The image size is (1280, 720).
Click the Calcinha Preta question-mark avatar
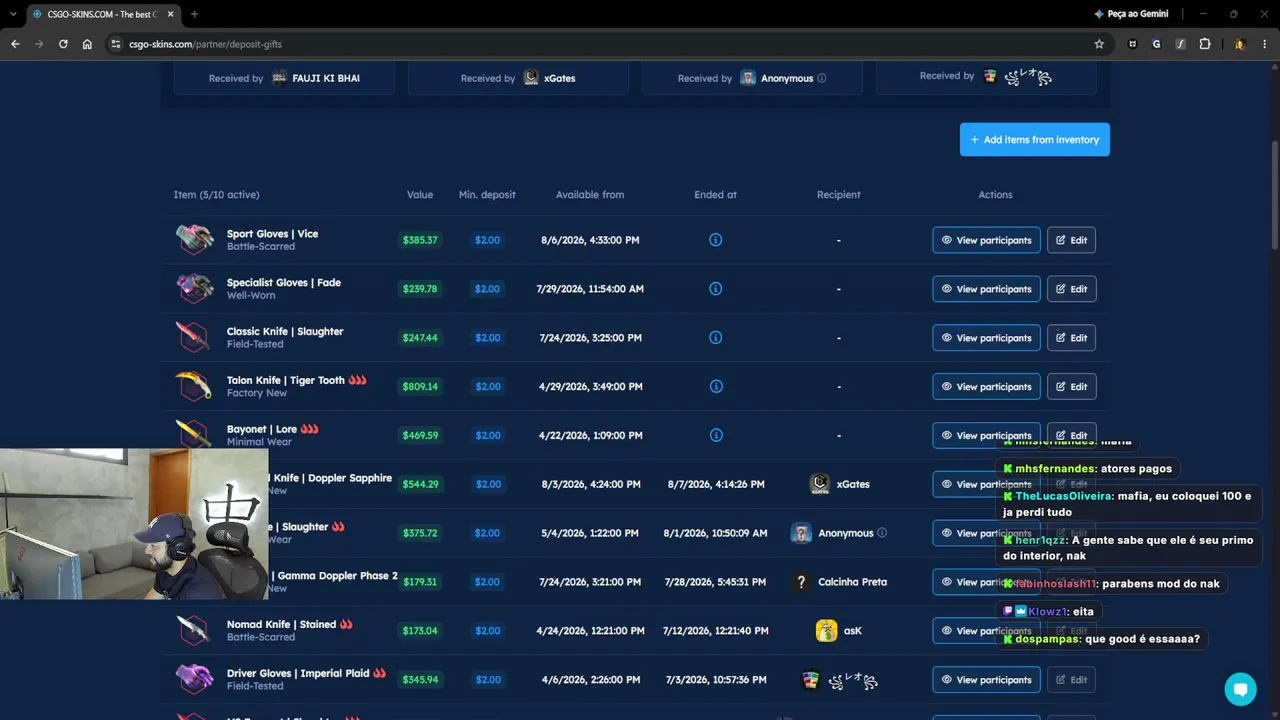801,582
